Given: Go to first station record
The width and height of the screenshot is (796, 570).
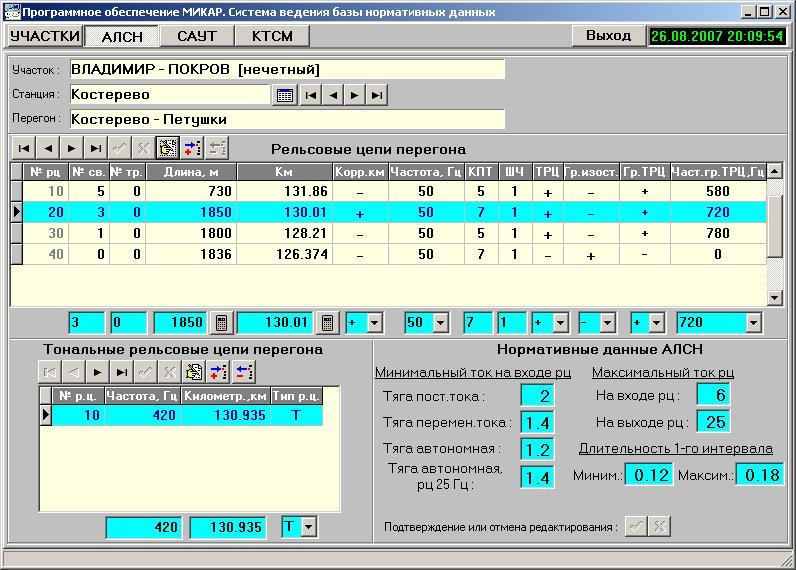Looking at the screenshot, I should coord(311,95).
